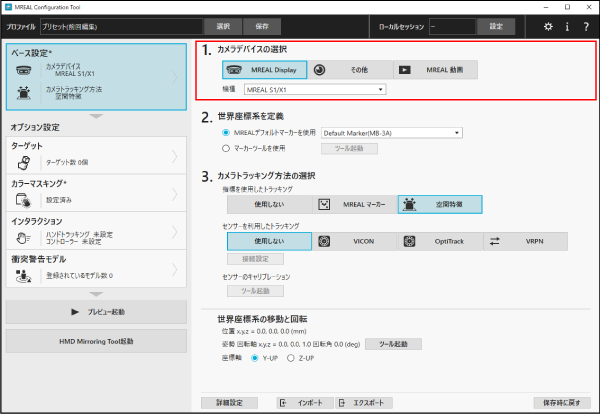Viewport: 600px width, 414px height.
Task: Click ツール起動 next to rotation values
Action: (x=393, y=344)
